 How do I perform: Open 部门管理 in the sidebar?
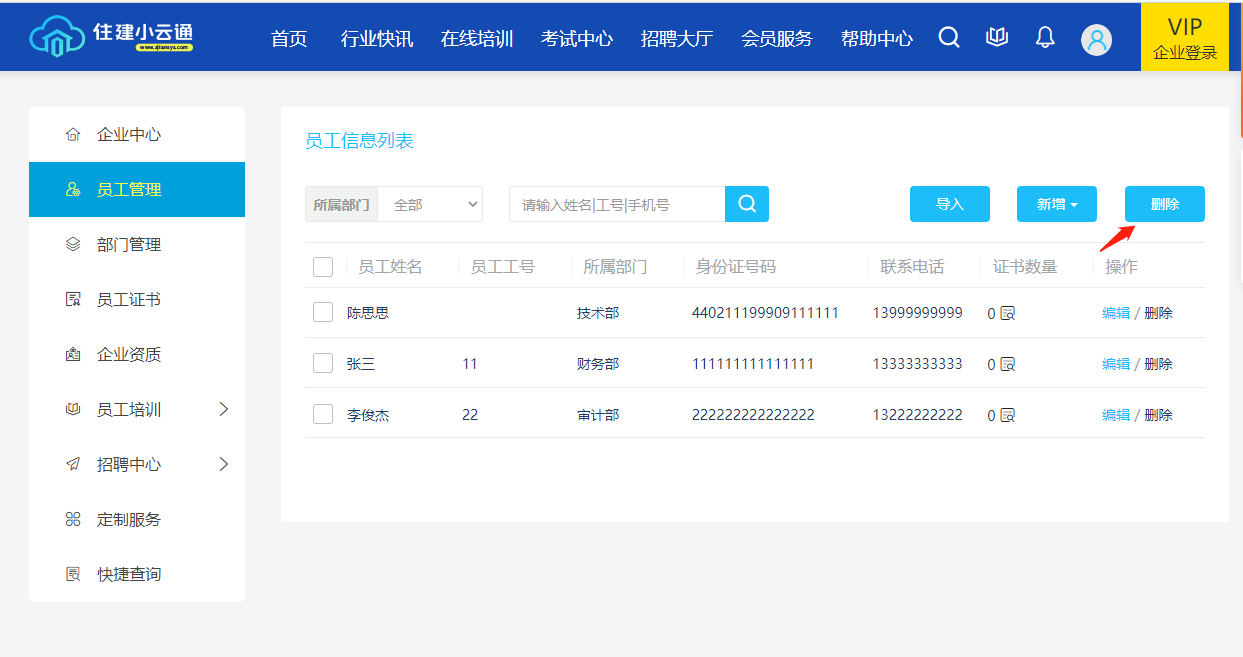tap(129, 244)
